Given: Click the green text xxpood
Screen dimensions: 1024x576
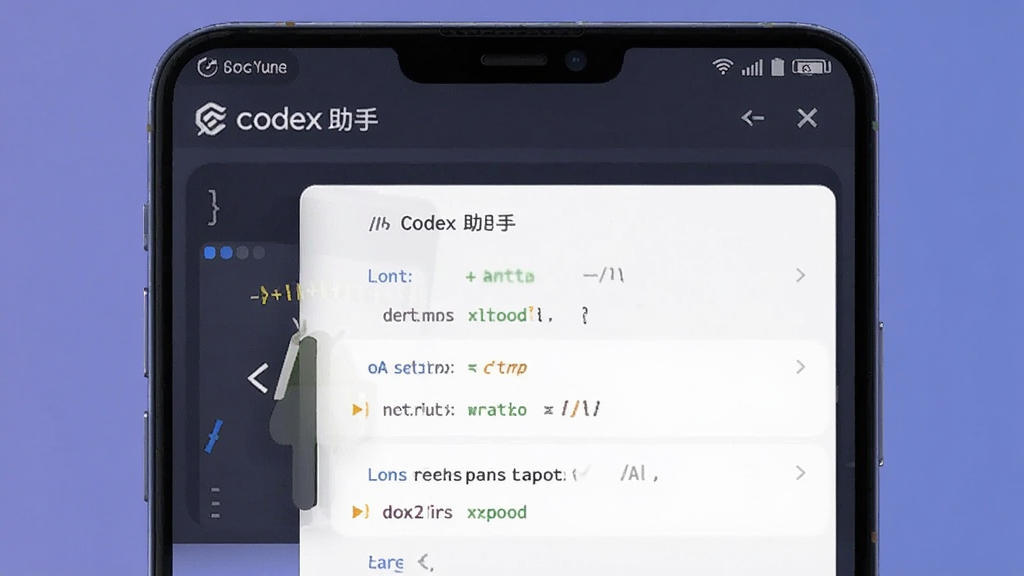Looking at the screenshot, I should click(x=497, y=513).
